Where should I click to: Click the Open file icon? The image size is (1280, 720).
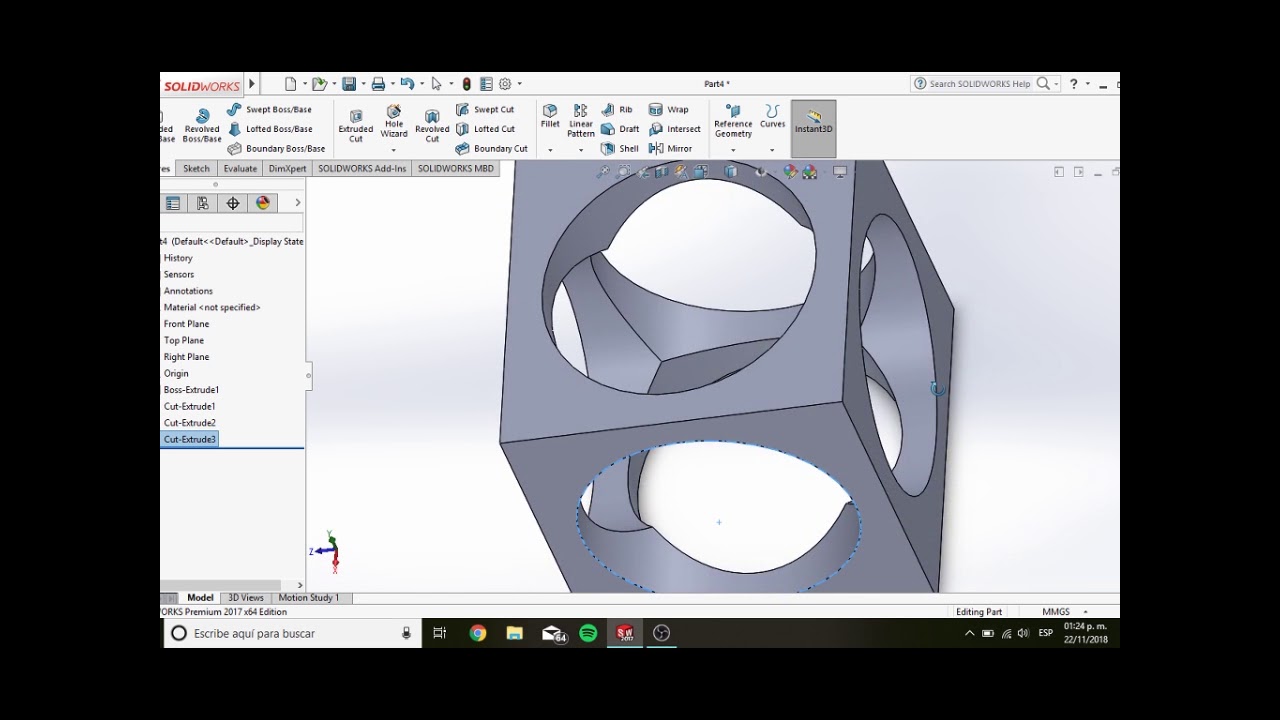[319, 84]
